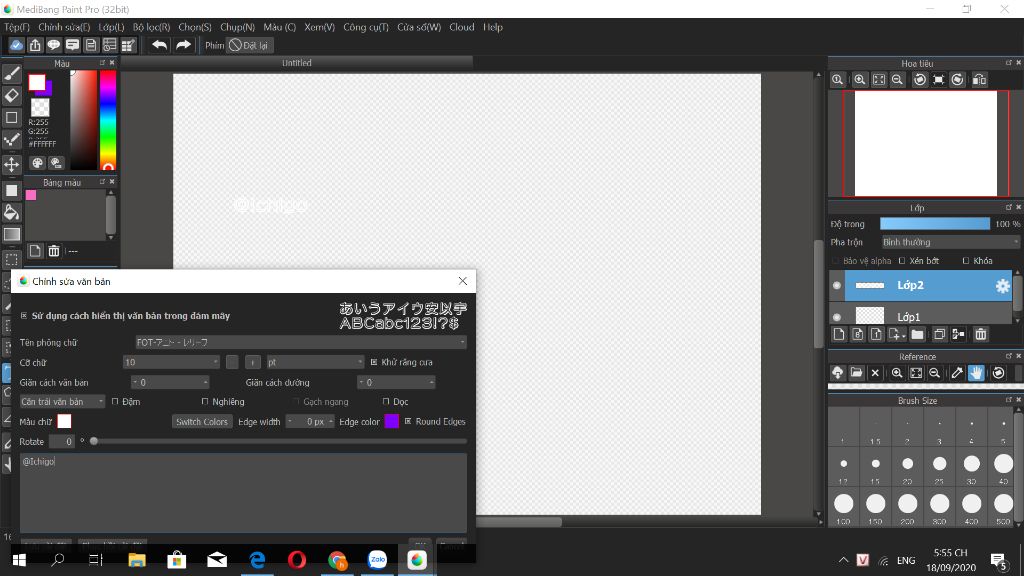Open the Công cụ(T) menu
Viewport: 1024px width, 576px height.
pyautogui.click(x=366, y=27)
